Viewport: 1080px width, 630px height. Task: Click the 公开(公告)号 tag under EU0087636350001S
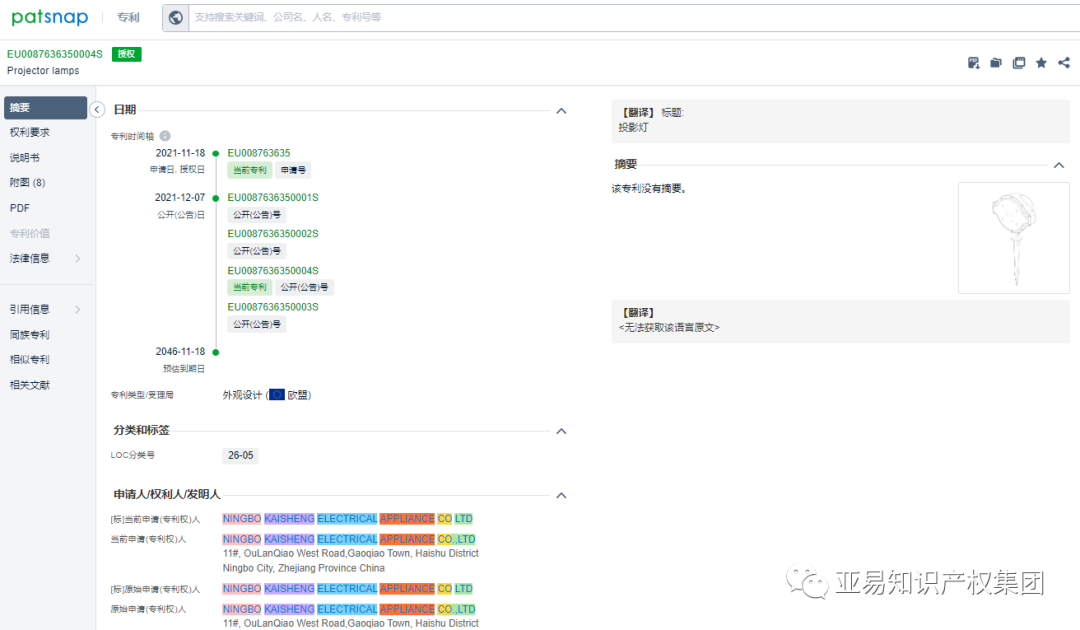pos(256,215)
